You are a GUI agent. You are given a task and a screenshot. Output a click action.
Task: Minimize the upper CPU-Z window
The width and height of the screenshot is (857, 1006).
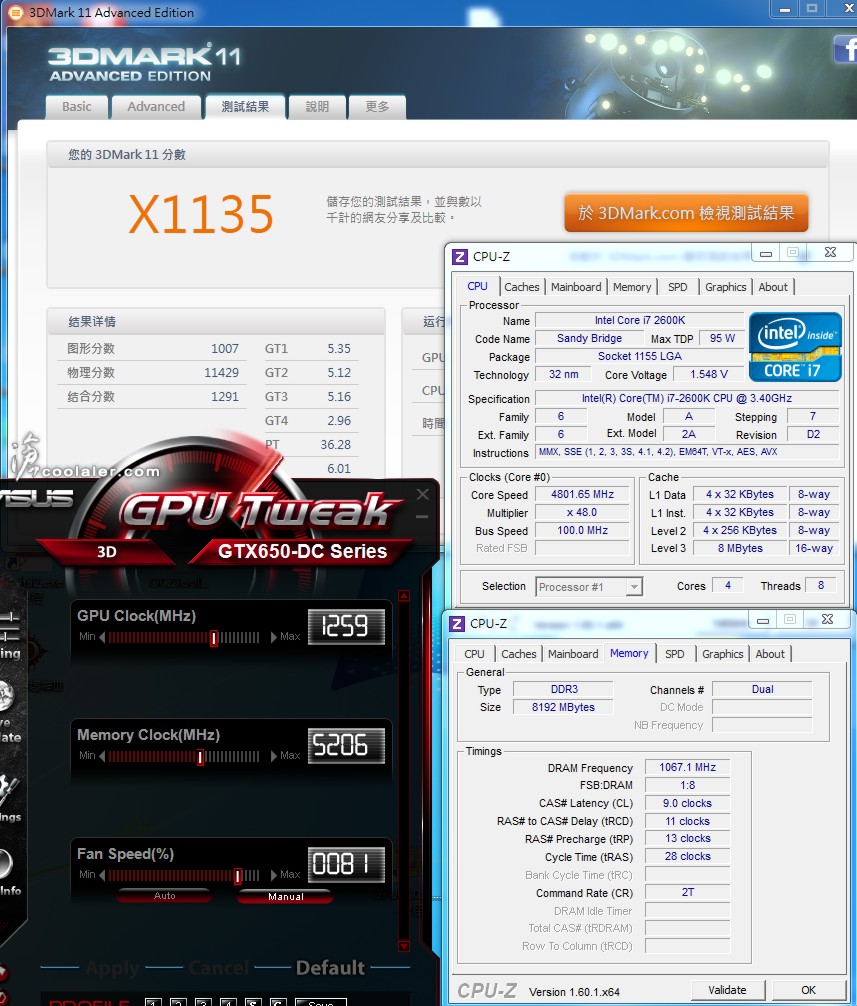tap(766, 253)
